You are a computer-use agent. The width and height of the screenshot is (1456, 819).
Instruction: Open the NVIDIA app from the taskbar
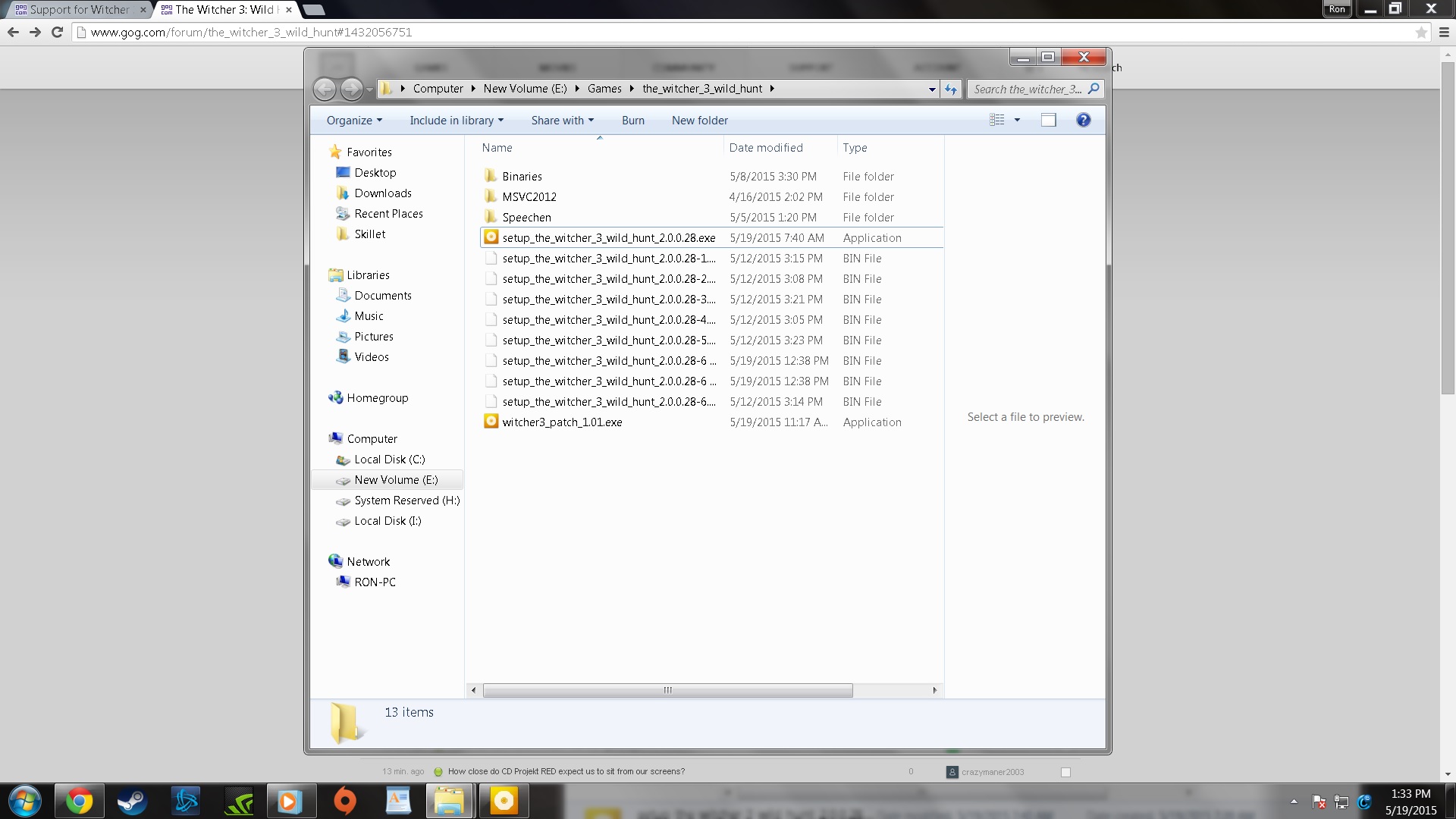tap(239, 801)
